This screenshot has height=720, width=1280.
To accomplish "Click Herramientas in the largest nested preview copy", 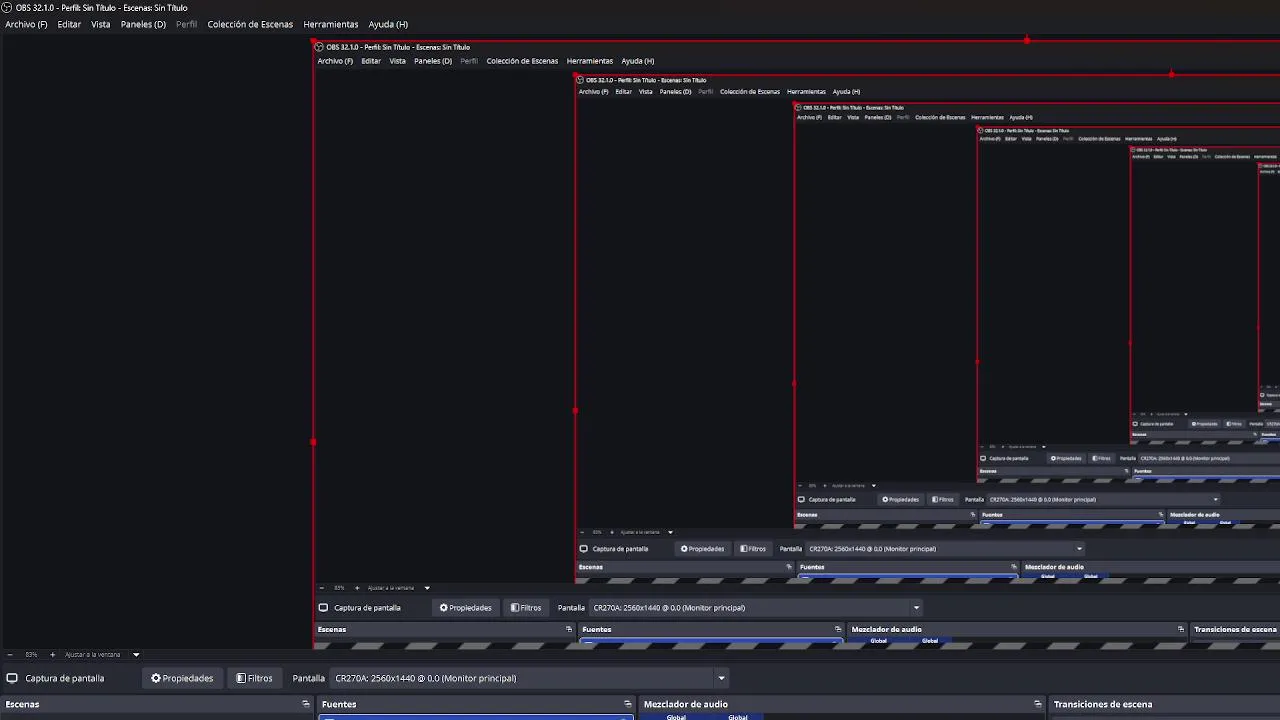I will [590, 61].
